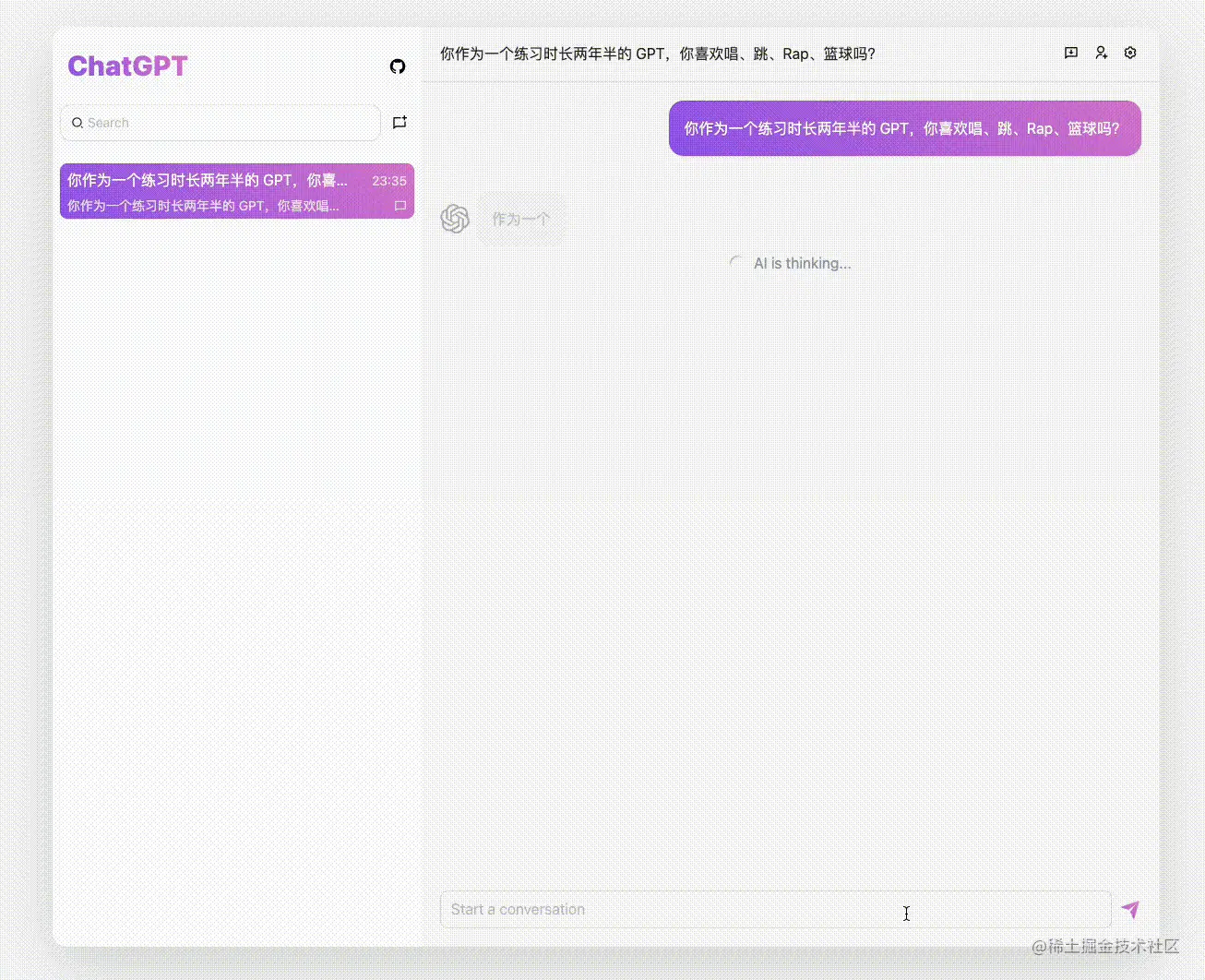Click the conversation title in the top header
Image resolution: width=1205 pixels, height=980 pixels.
pyautogui.click(x=658, y=54)
